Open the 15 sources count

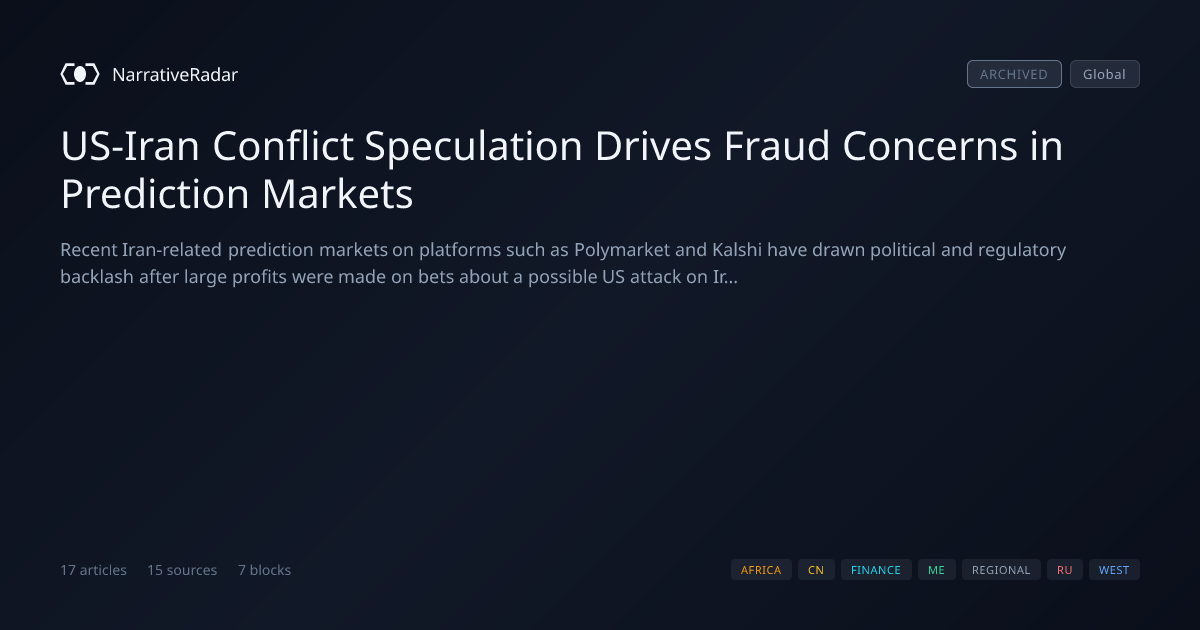point(182,570)
